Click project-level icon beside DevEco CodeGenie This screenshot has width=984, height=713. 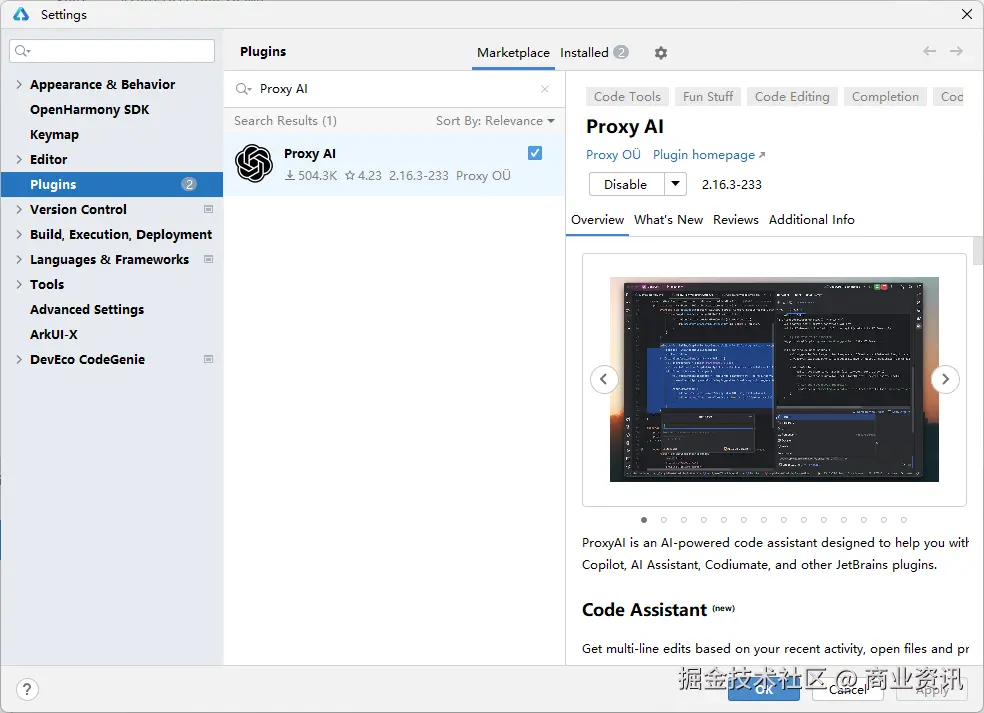(208, 359)
